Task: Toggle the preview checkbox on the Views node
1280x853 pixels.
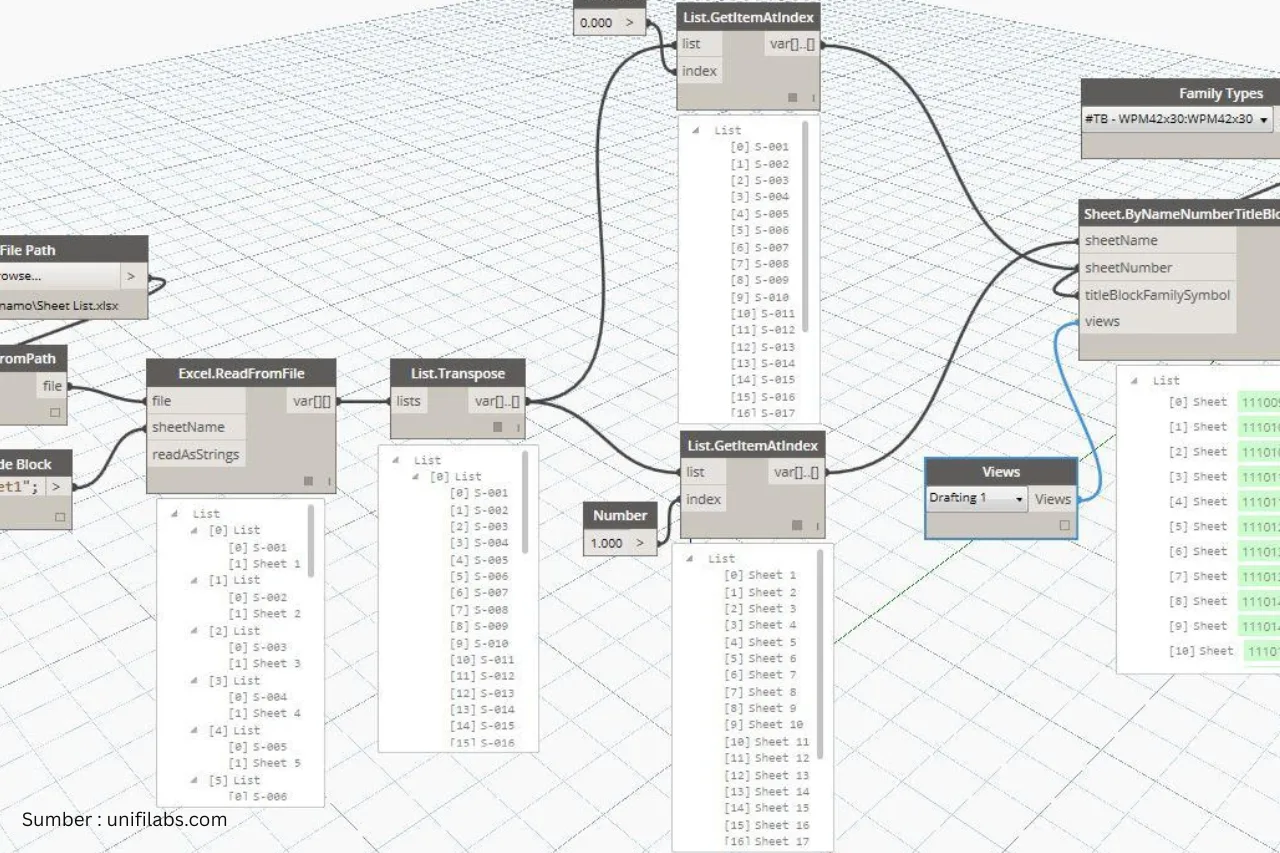Action: (1064, 525)
